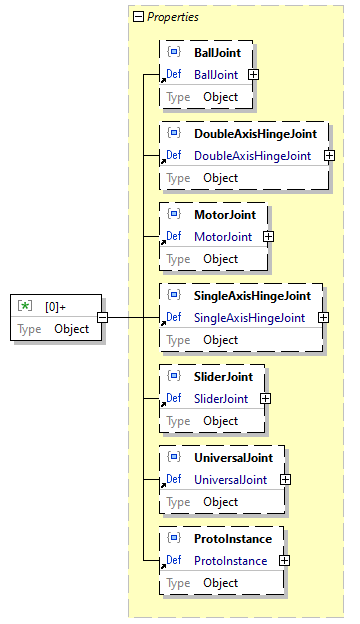Click the BallJoint reference arrow icon

[163, 80]
